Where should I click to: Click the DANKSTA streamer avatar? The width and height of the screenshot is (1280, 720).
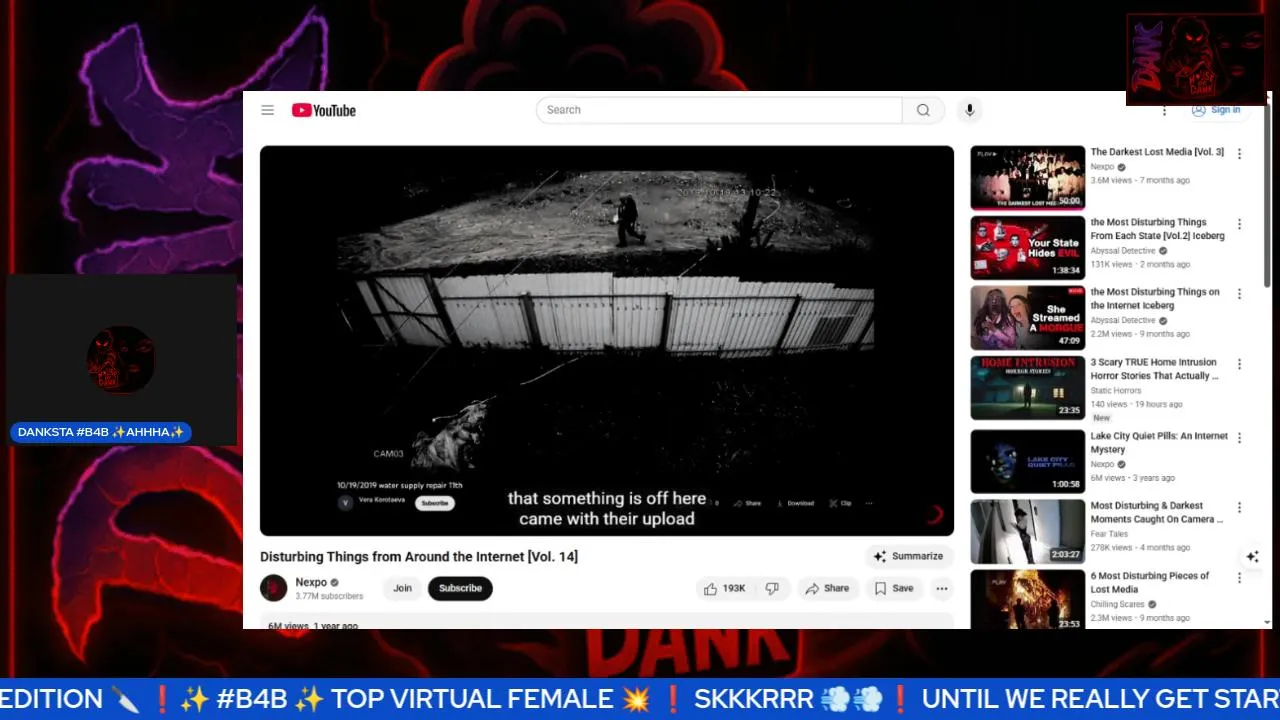(x=121, y=360)
